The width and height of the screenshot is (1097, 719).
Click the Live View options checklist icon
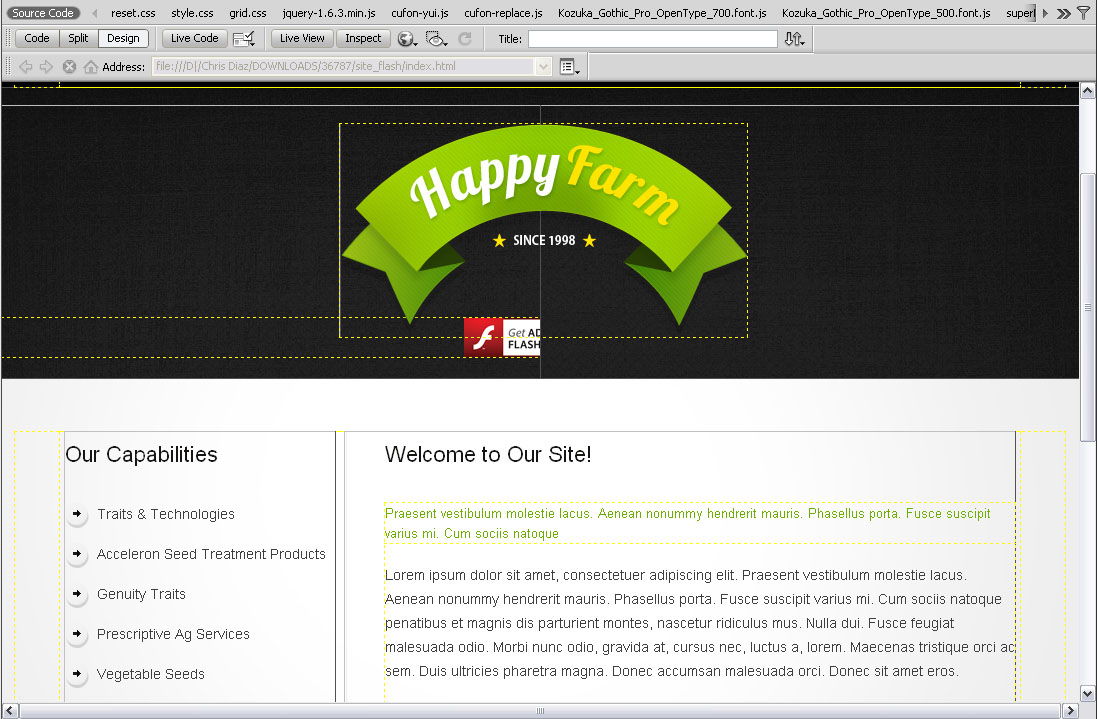[243, 39]
